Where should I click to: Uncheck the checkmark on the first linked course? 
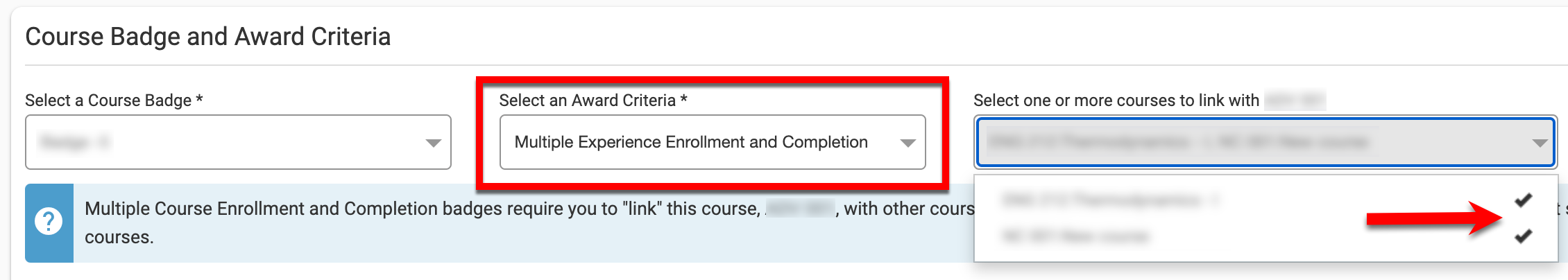pyautogui.click(x=1523, y=200)
